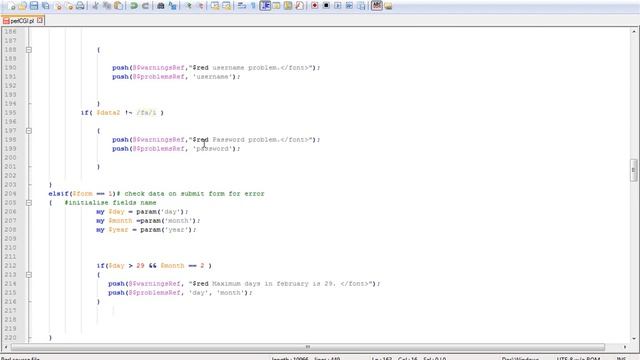Viewport: 640px width, 360px height.
Task: Click the Close All documents icon
Action: 69,6
